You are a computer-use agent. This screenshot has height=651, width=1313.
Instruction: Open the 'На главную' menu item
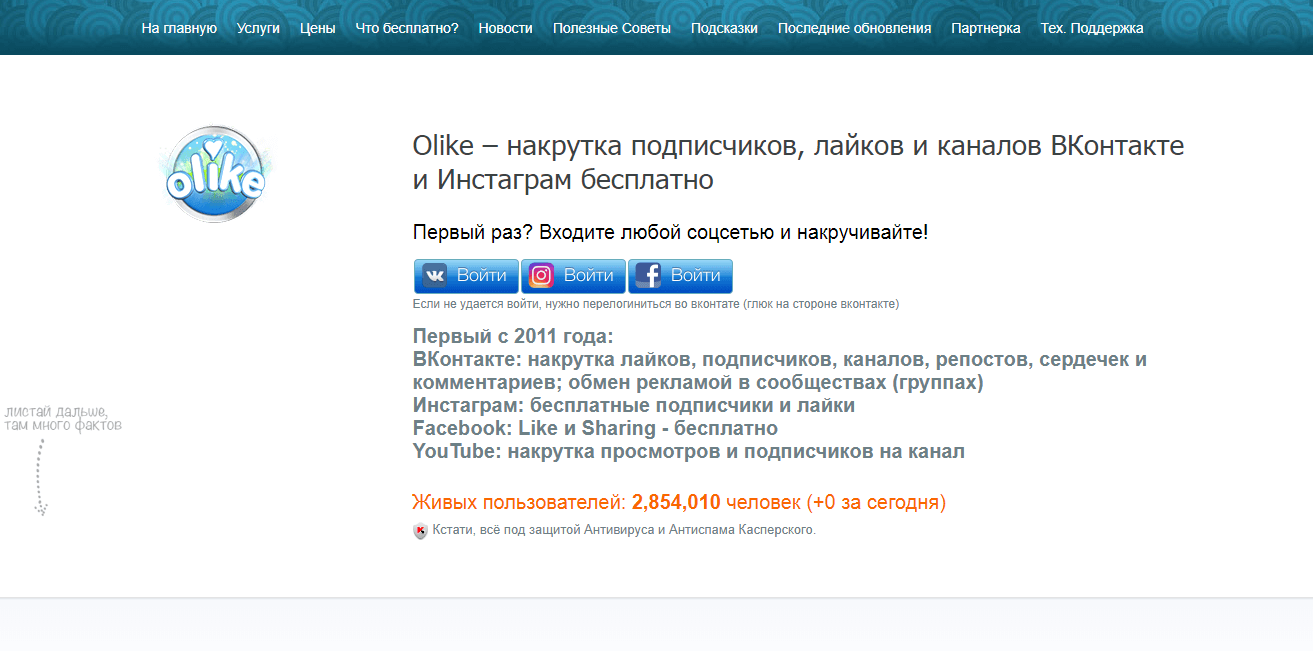pyautogui.click(x=179, y=28)
